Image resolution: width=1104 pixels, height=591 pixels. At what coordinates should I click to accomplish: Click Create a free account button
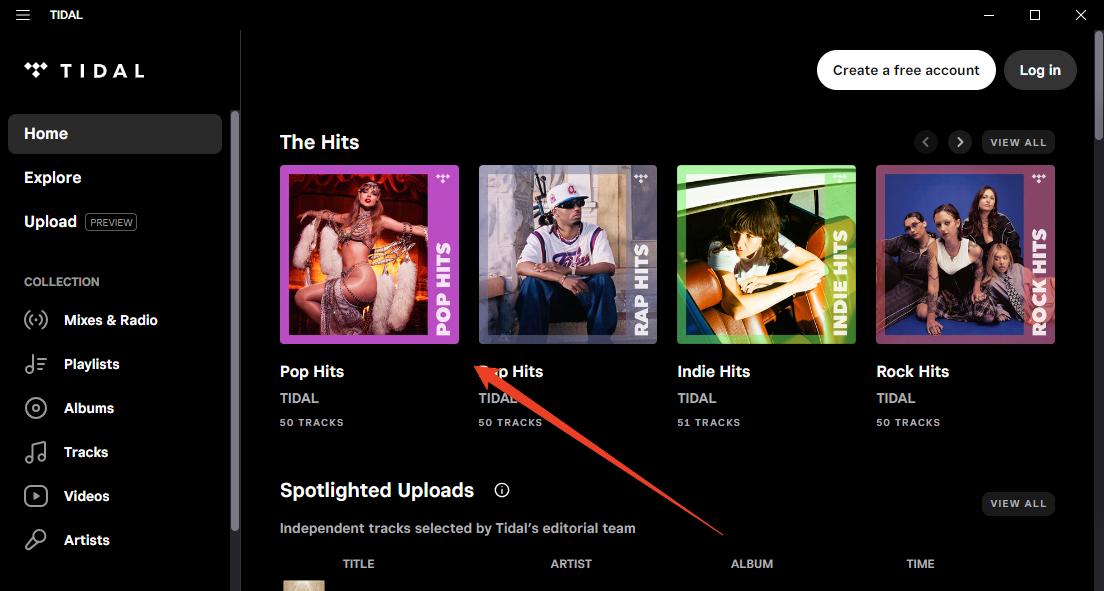[x=906, y=70]
